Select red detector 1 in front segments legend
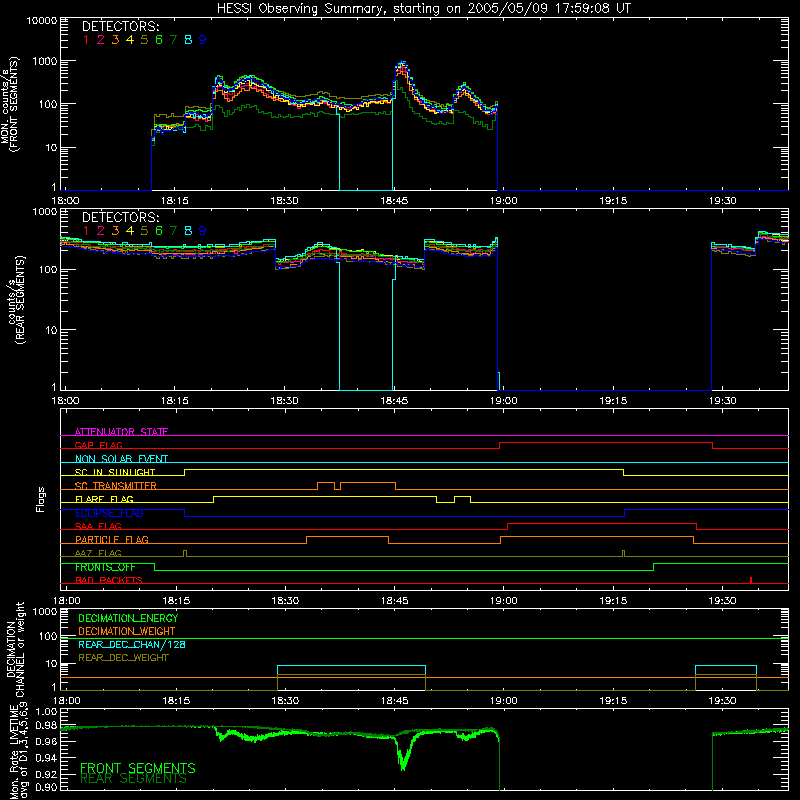Screen dimensions: 800x800 (x=86, y=40)
